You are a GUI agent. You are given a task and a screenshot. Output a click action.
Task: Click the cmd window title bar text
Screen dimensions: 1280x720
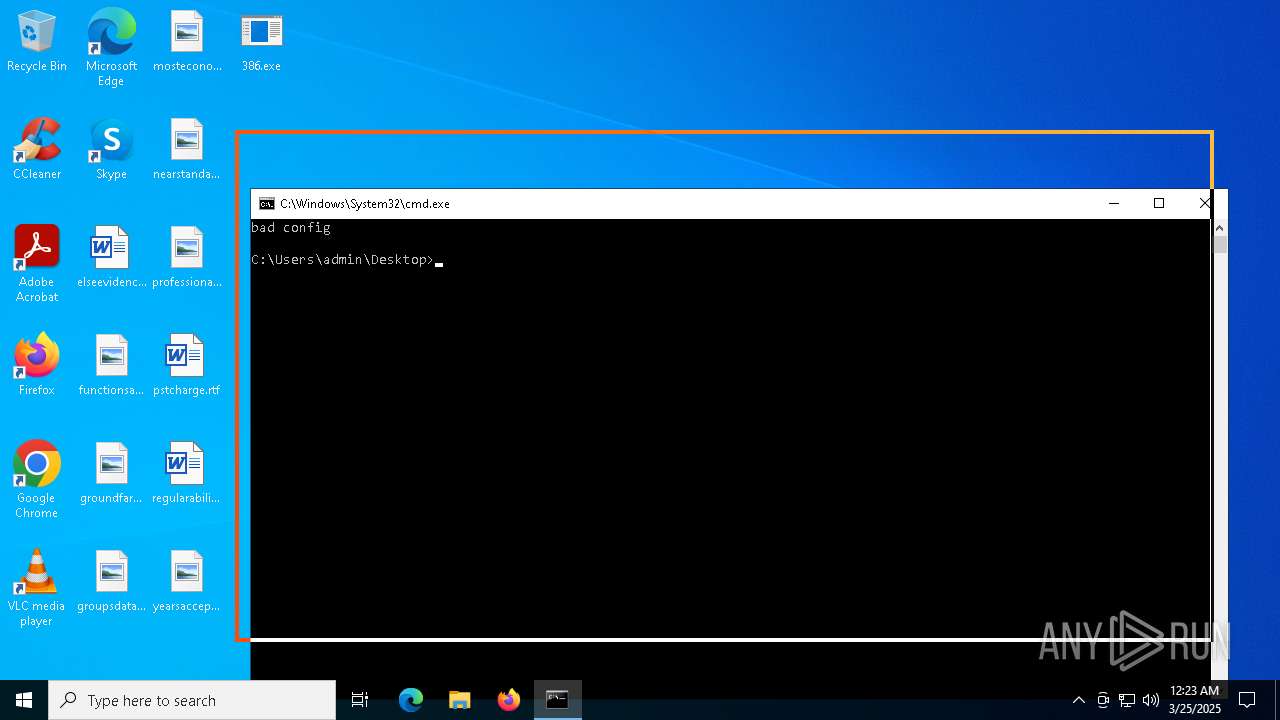pos(365,204)
